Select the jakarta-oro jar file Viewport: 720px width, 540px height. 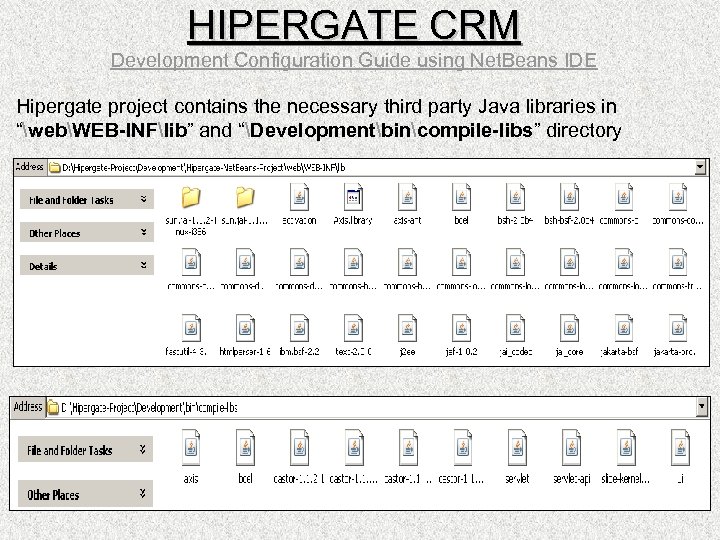(678, 328)
